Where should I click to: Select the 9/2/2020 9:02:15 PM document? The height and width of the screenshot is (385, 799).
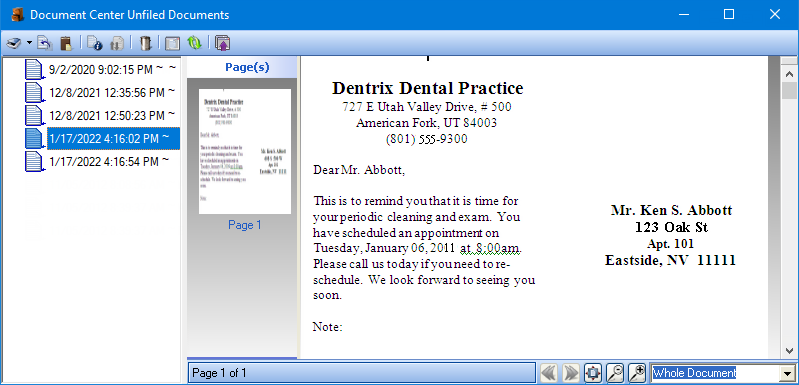[101, 69]
